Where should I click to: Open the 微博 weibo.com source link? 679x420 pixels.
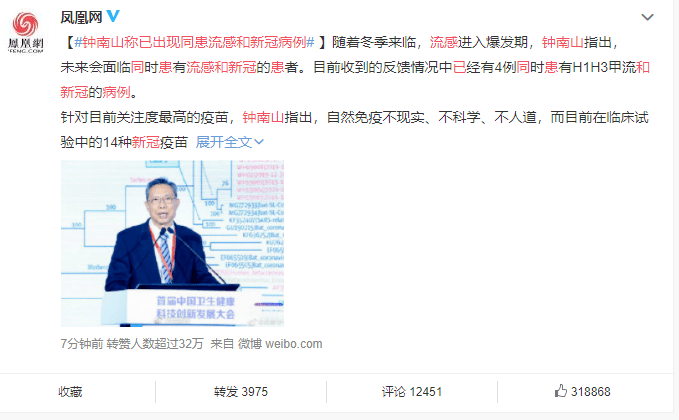click(280, 344)
